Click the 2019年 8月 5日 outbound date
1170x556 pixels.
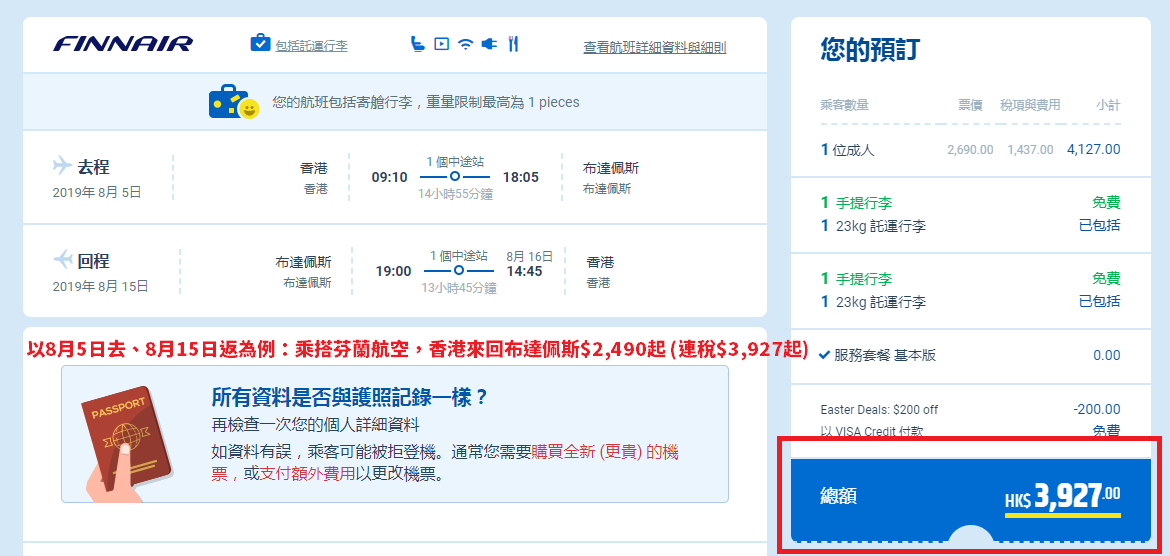(97, 193)
